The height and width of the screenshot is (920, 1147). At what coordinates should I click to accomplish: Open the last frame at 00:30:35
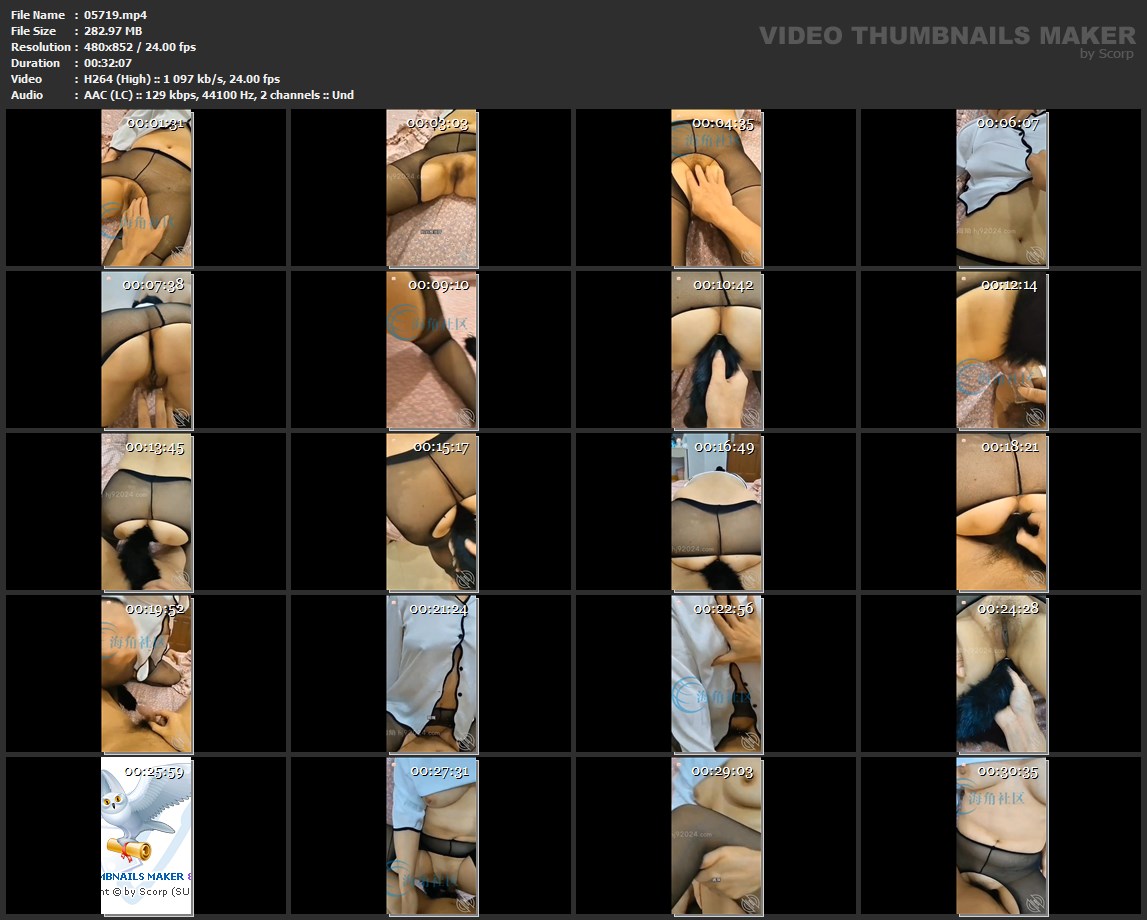tap(1001, 836)
